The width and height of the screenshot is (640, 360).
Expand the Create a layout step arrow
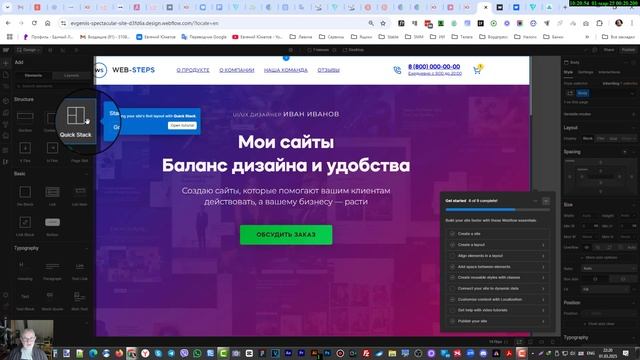click(x=543, y=245)
